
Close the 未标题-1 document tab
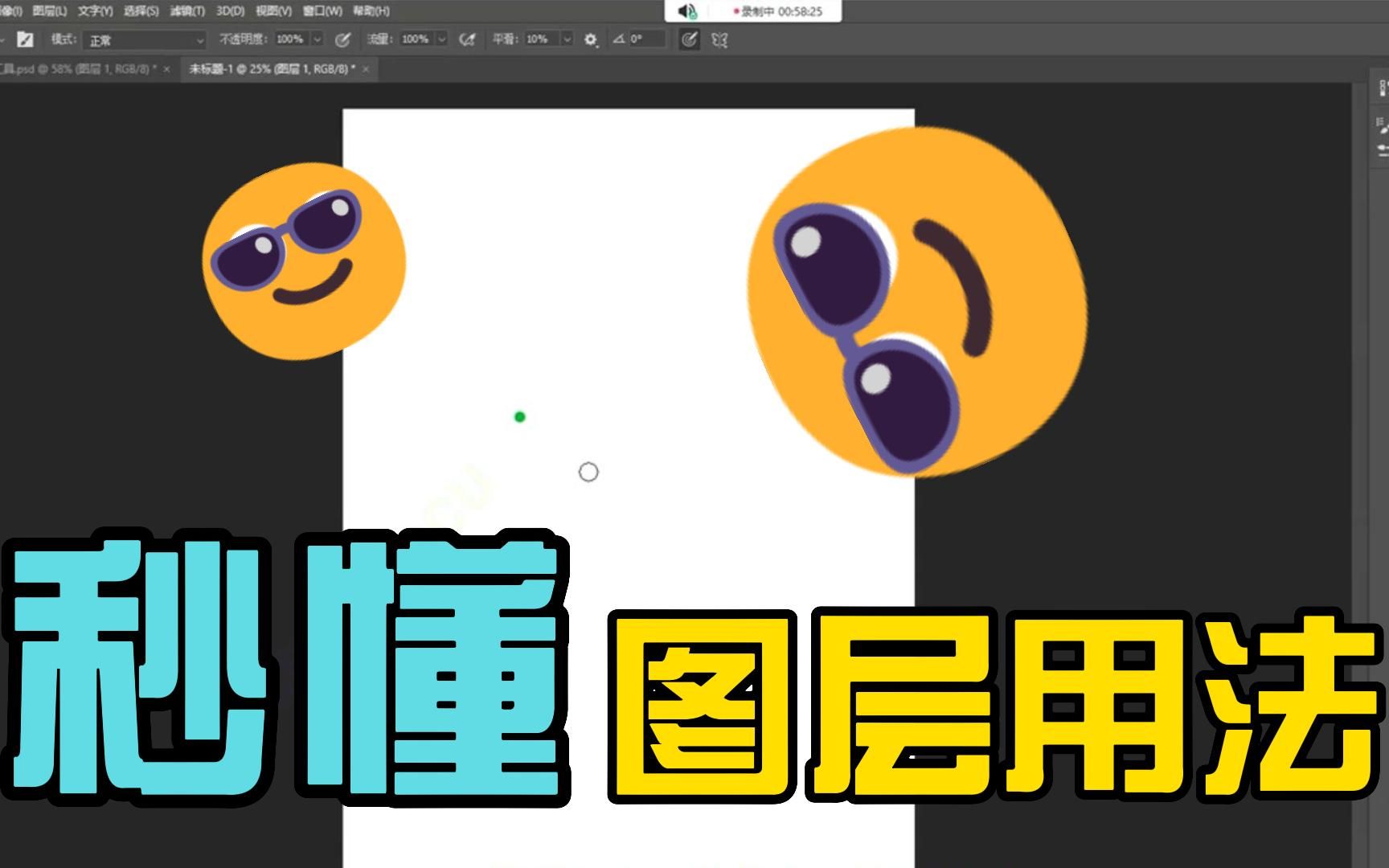point(366,70)
